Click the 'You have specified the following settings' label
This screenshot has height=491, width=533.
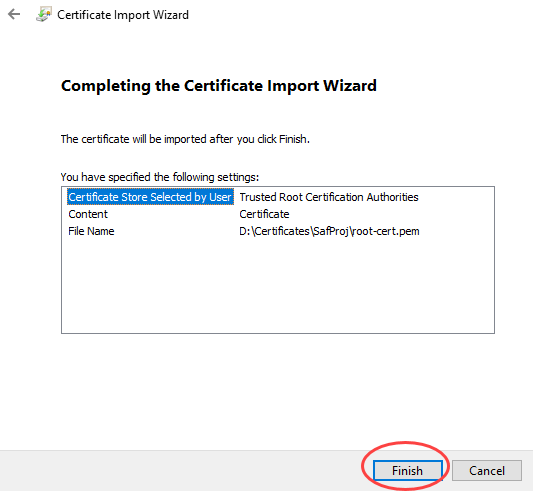click(x=160, y=177)
